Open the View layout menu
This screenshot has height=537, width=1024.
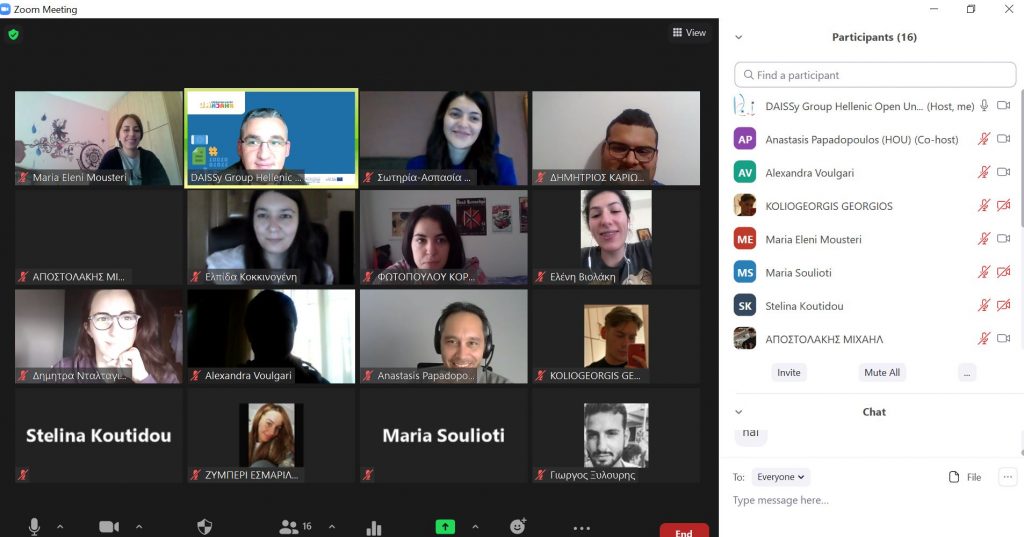689,32
